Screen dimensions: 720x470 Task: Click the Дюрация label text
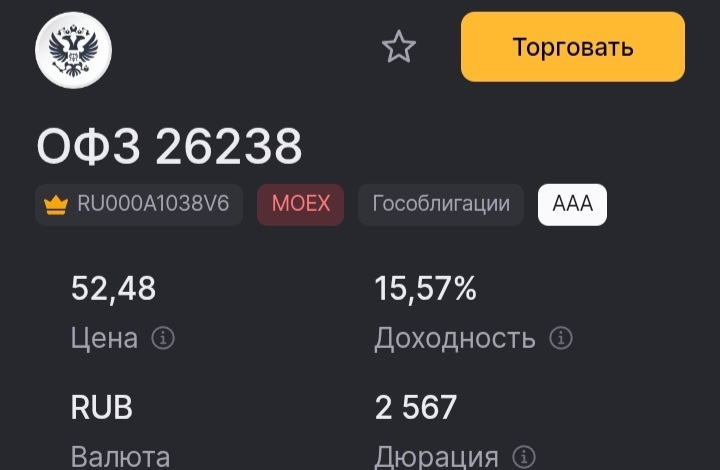436,457
